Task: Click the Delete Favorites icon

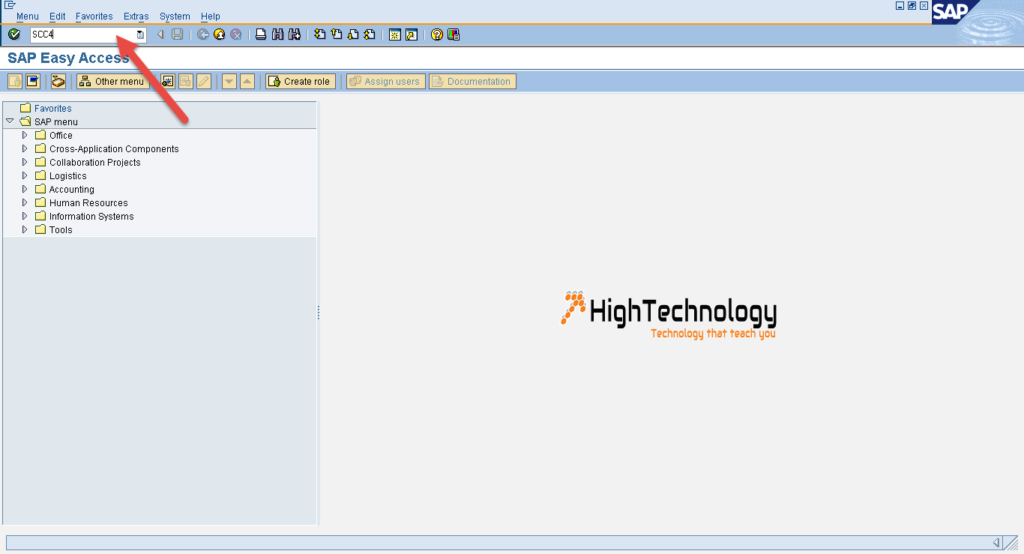Action: (x=186, y=81)
